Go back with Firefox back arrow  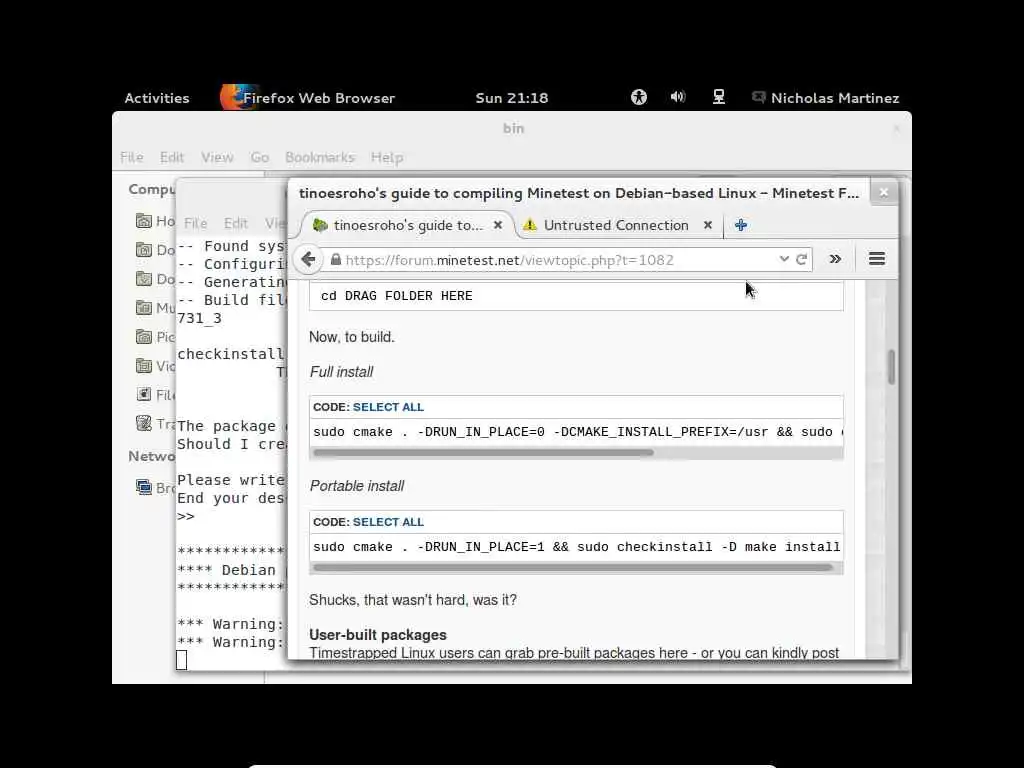click(308, 259)
